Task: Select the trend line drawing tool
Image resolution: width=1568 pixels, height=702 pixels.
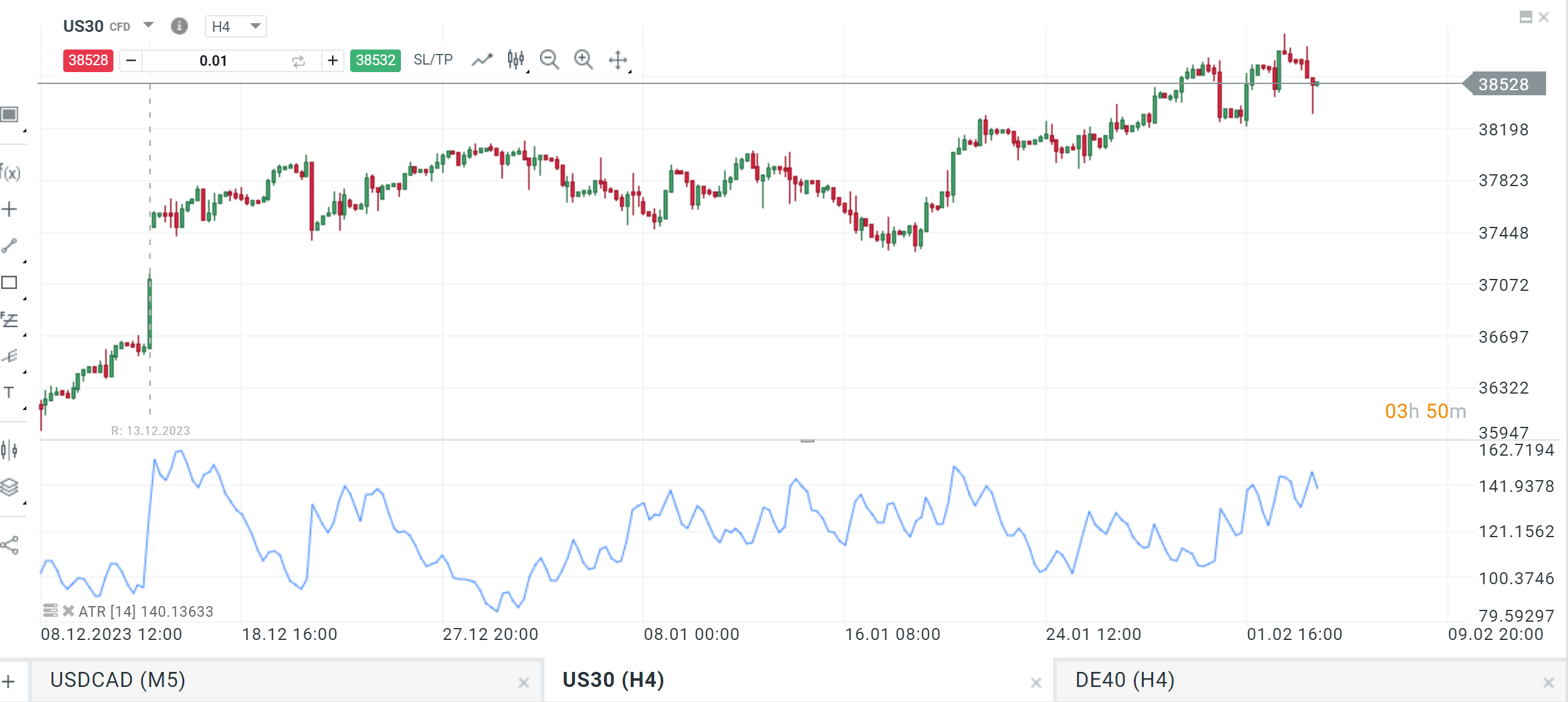Action: (x=9, y=246)
